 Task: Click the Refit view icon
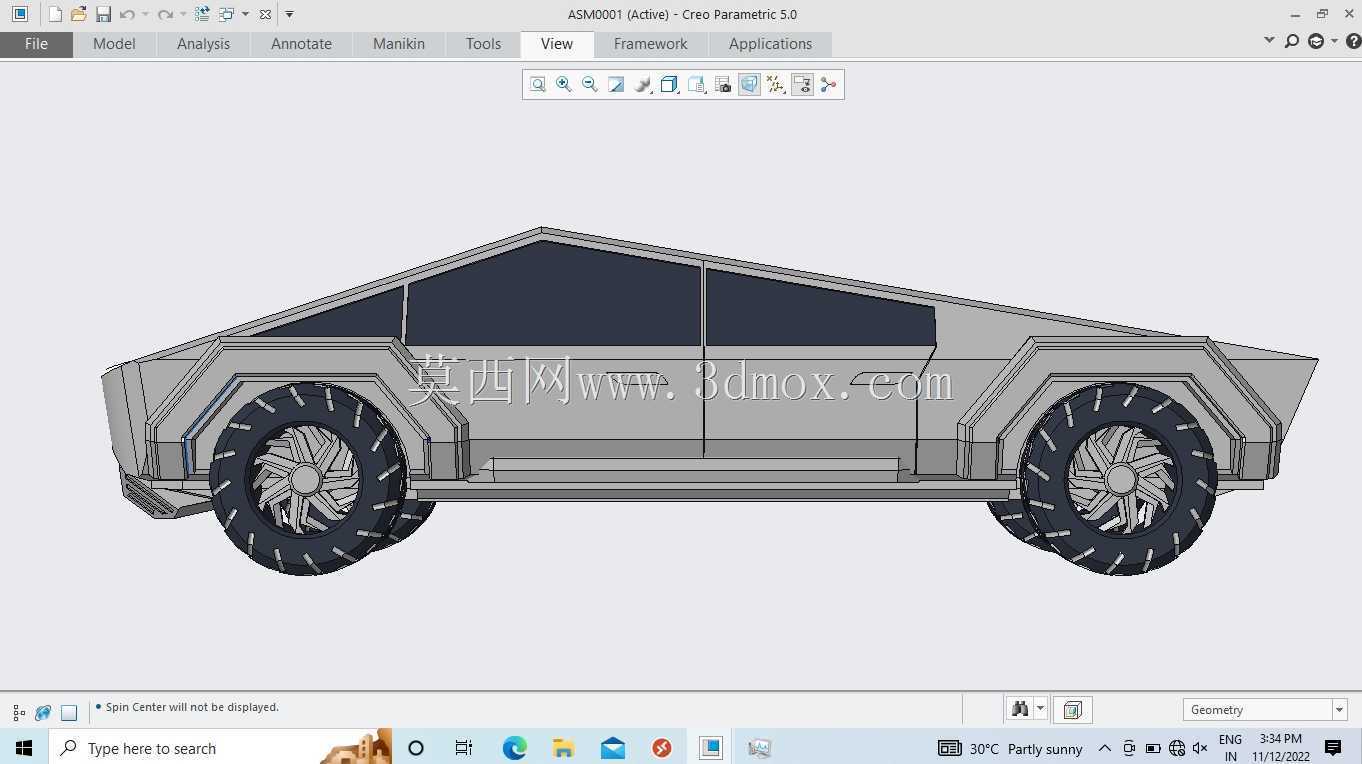tap(538, 85)
